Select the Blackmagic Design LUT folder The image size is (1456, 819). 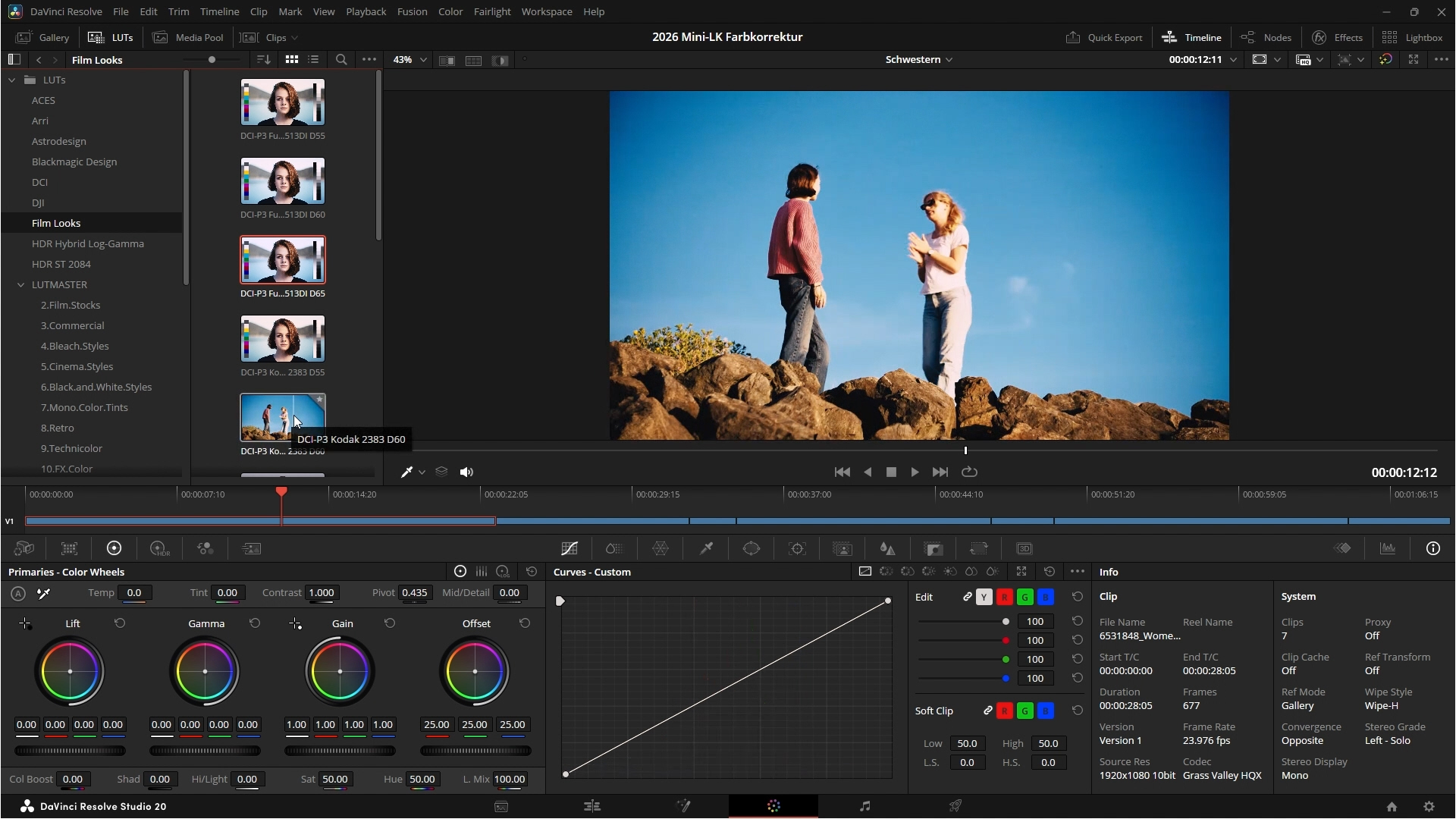(74, 162)
